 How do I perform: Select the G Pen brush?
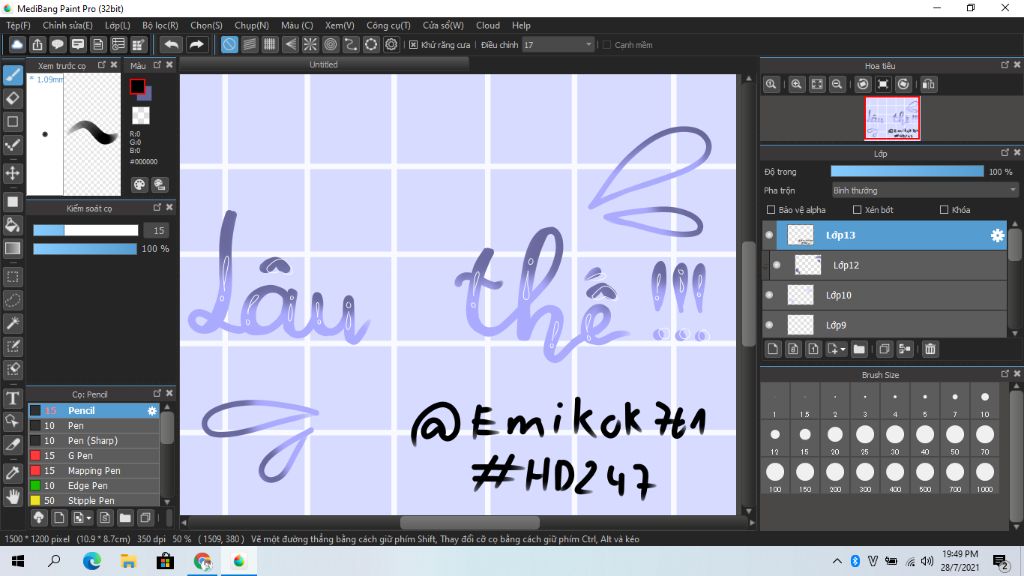93,456
